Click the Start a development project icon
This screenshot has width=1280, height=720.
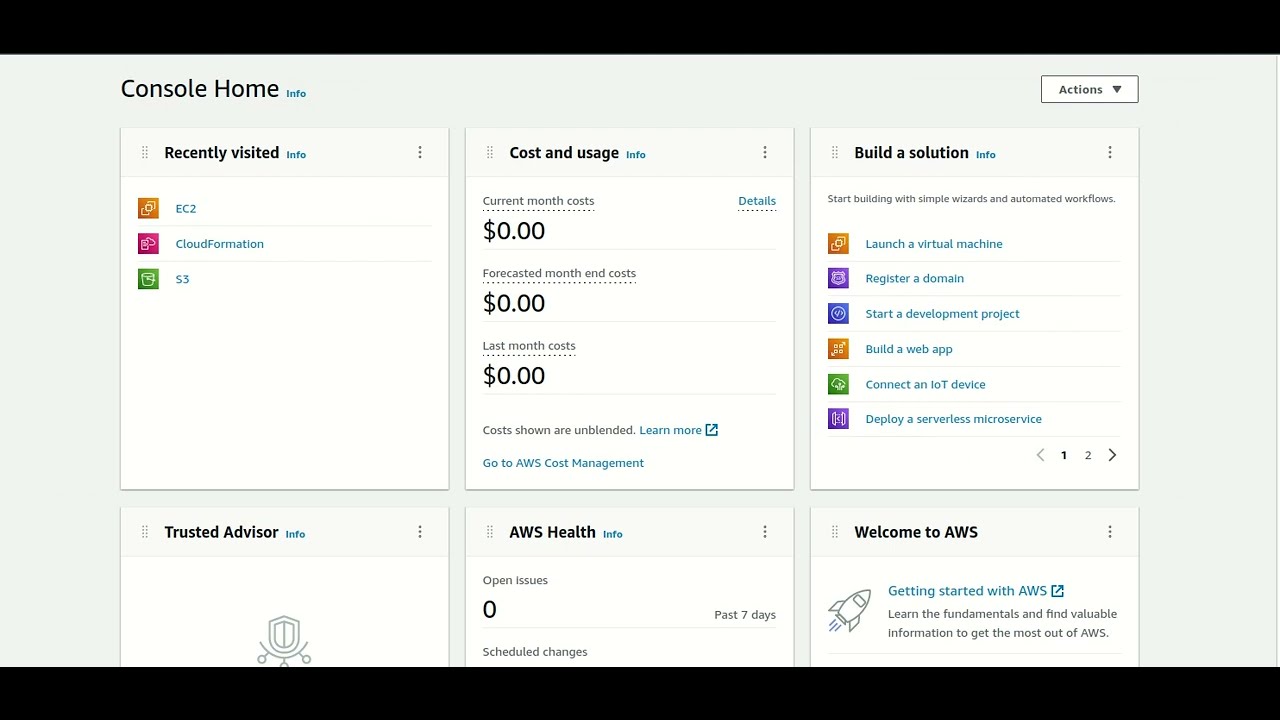[x=838, y=313]
